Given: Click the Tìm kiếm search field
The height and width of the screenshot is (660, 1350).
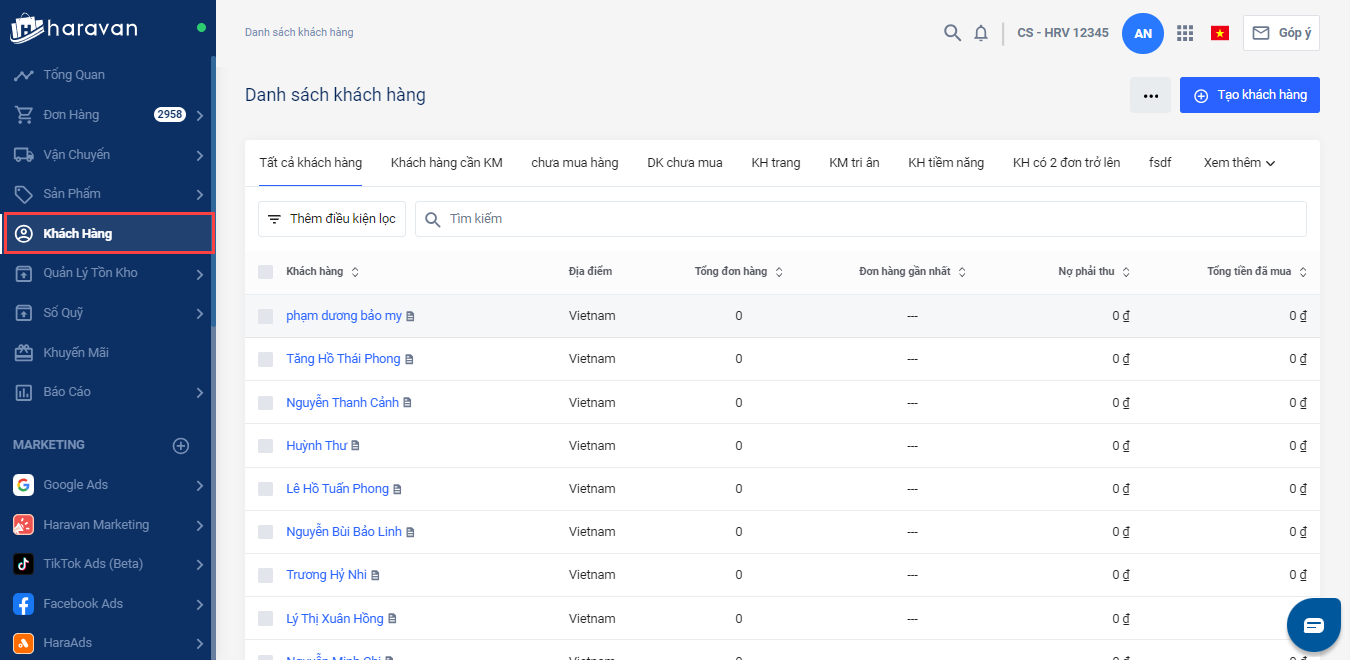Looking at the screenshot, I should (860, 219).
